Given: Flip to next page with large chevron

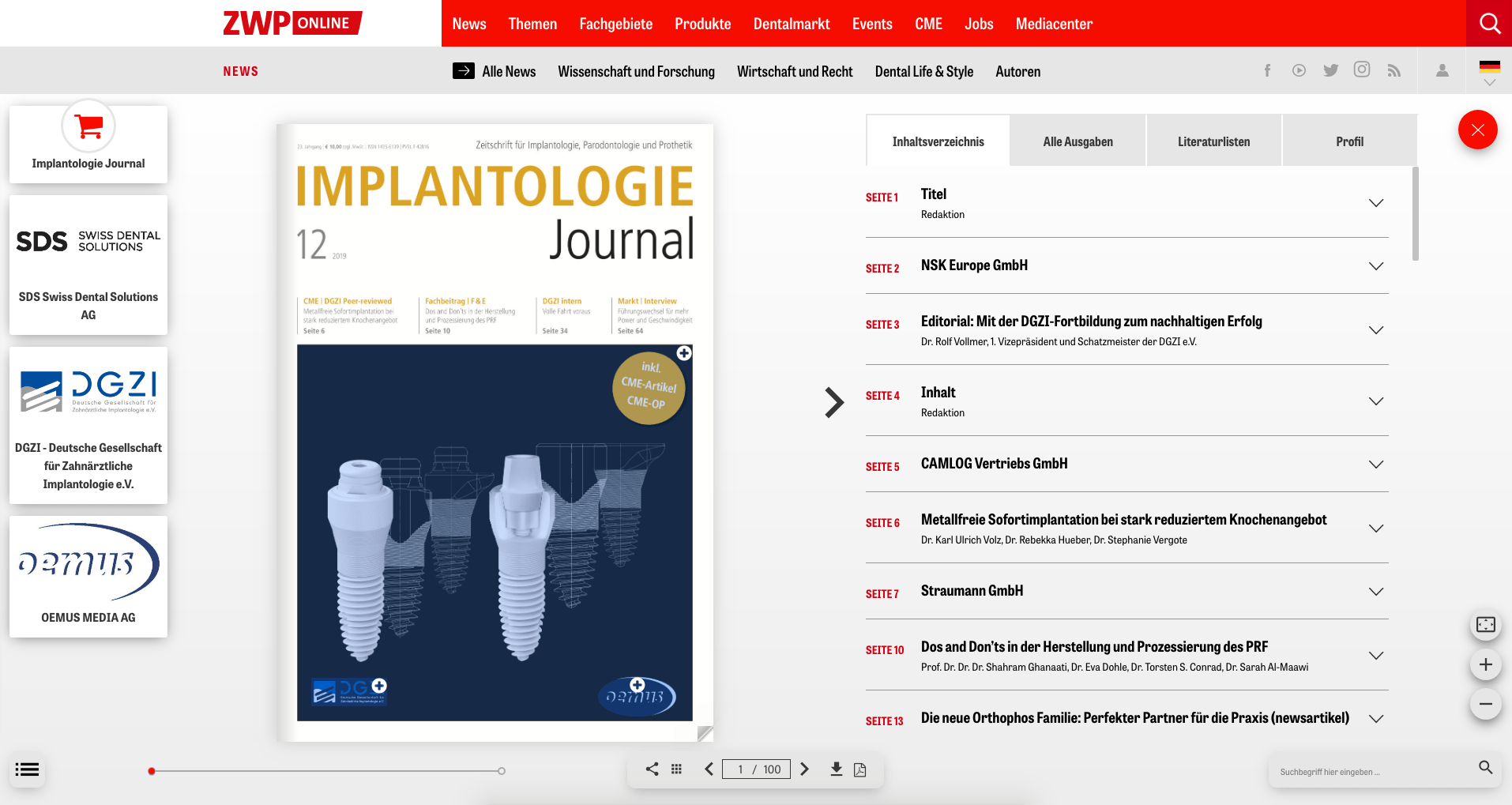Looking at the screenshot, I should [834, 402].
